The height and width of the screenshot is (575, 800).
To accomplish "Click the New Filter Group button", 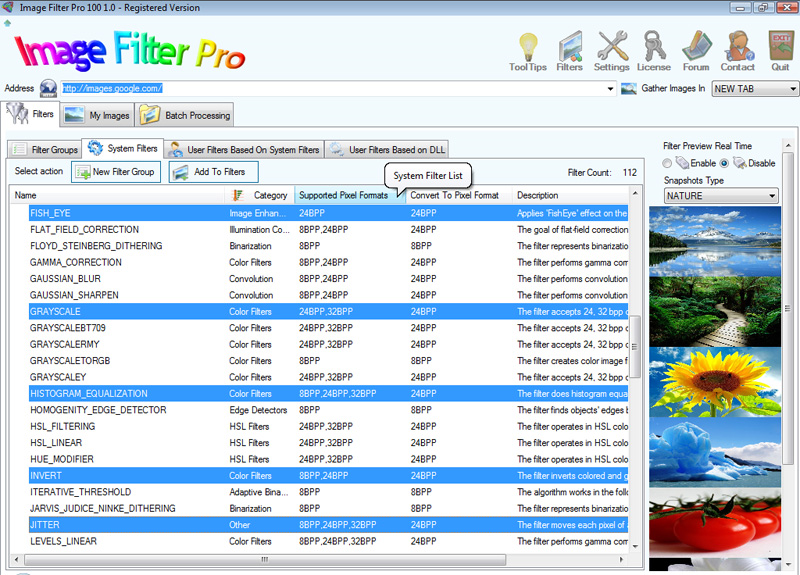I will click(116, 172).
